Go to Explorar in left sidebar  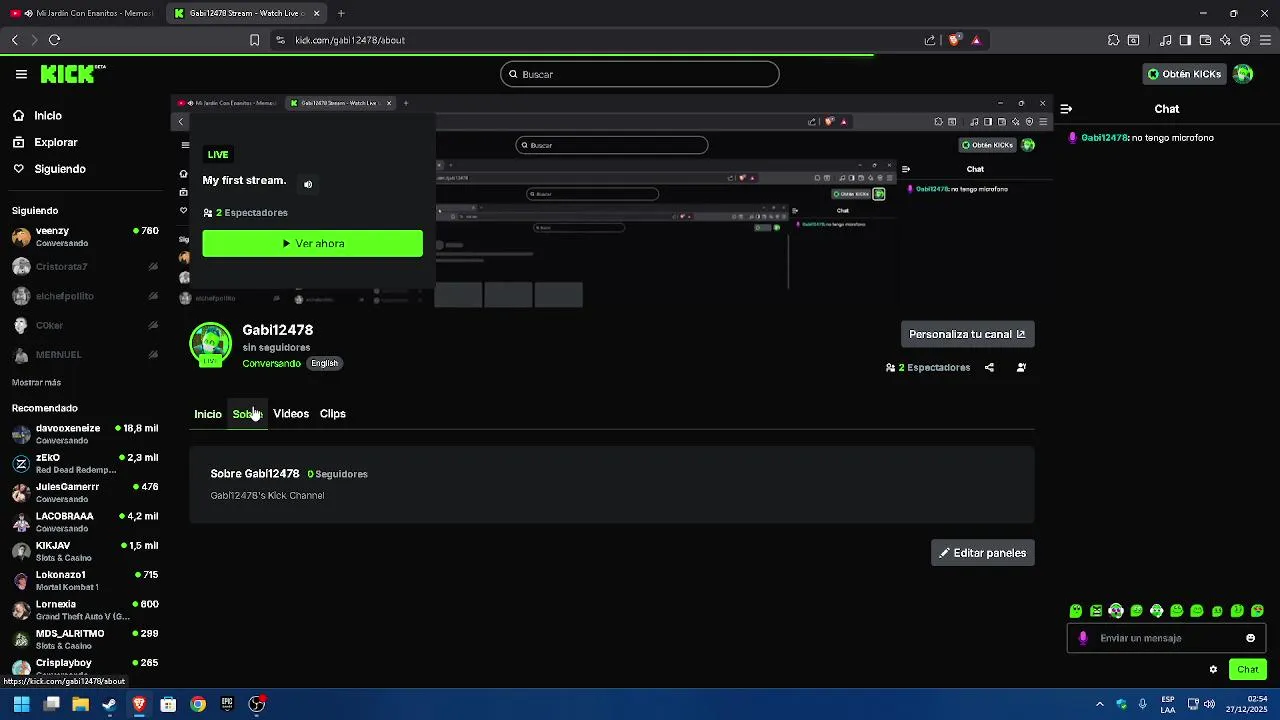point(55,143)
